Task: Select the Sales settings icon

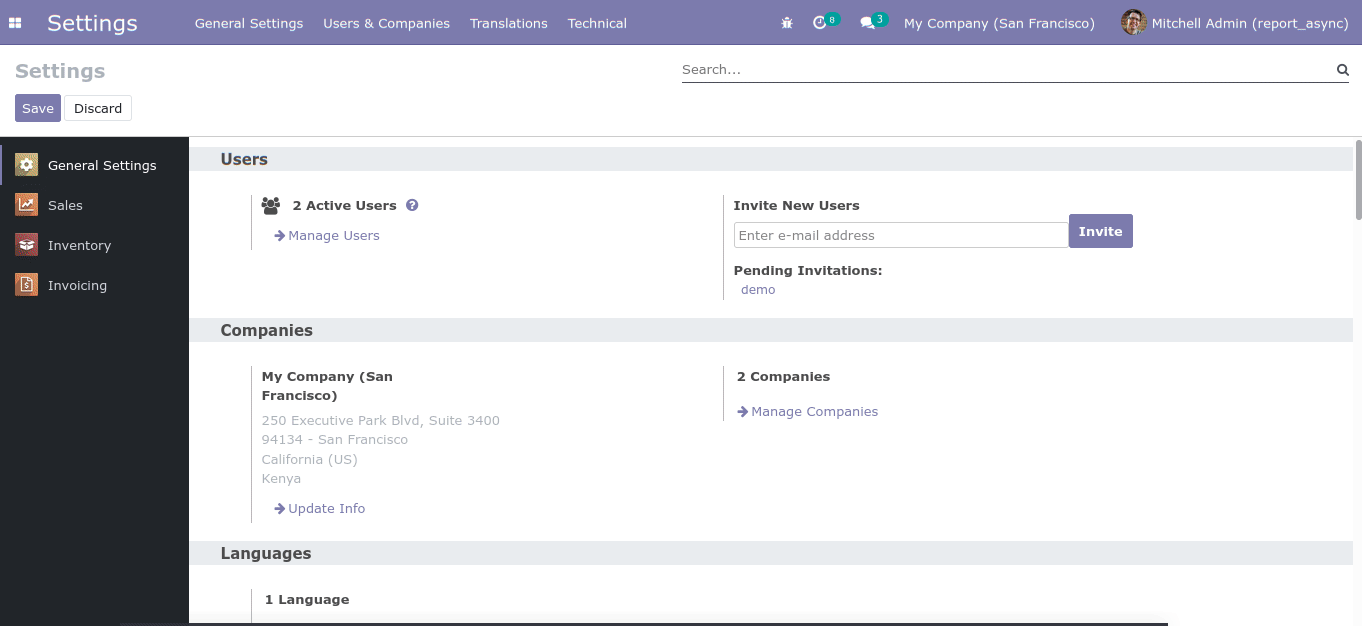Action: click(x=27, y=205)
